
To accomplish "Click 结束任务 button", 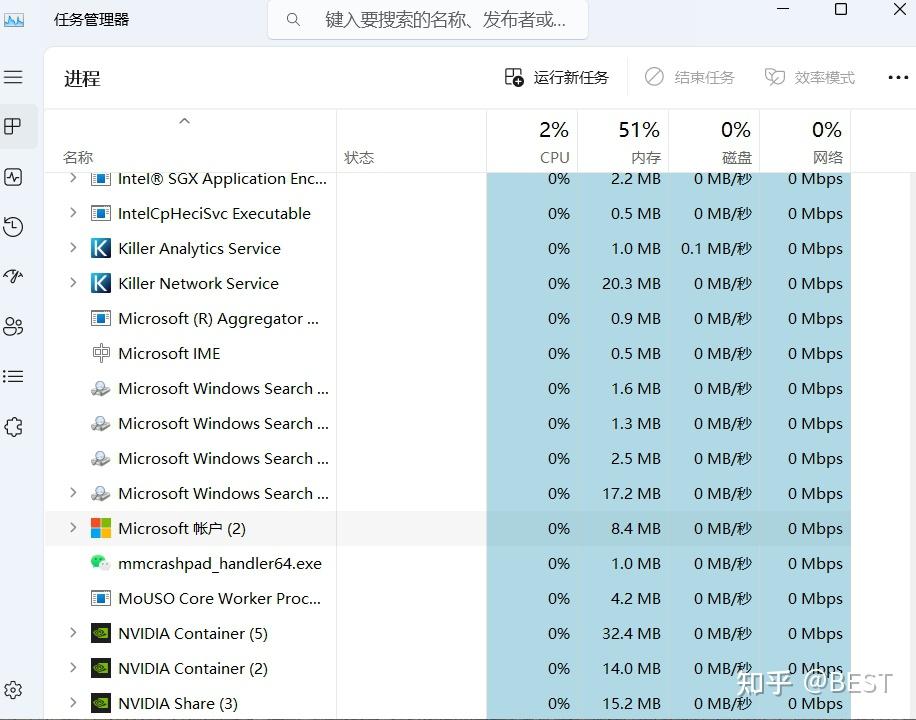I will pyautogui.click(x=689, y=77).
